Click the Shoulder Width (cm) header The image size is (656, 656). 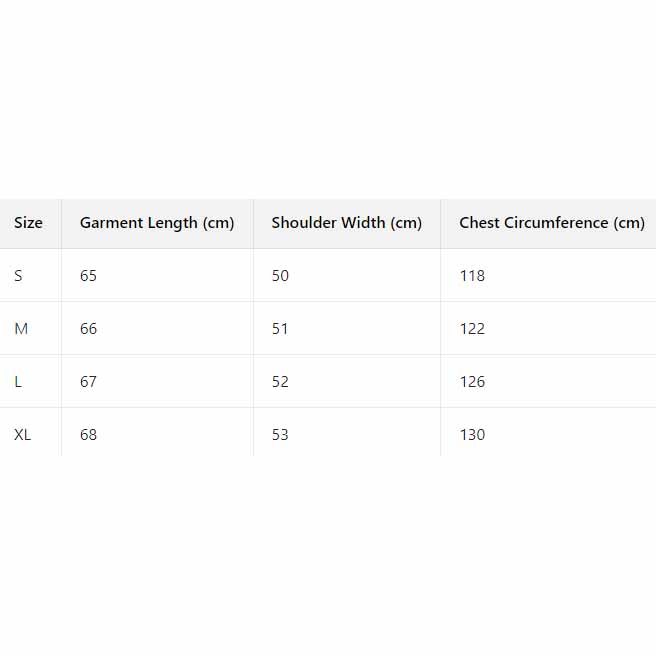click(346, 223)
